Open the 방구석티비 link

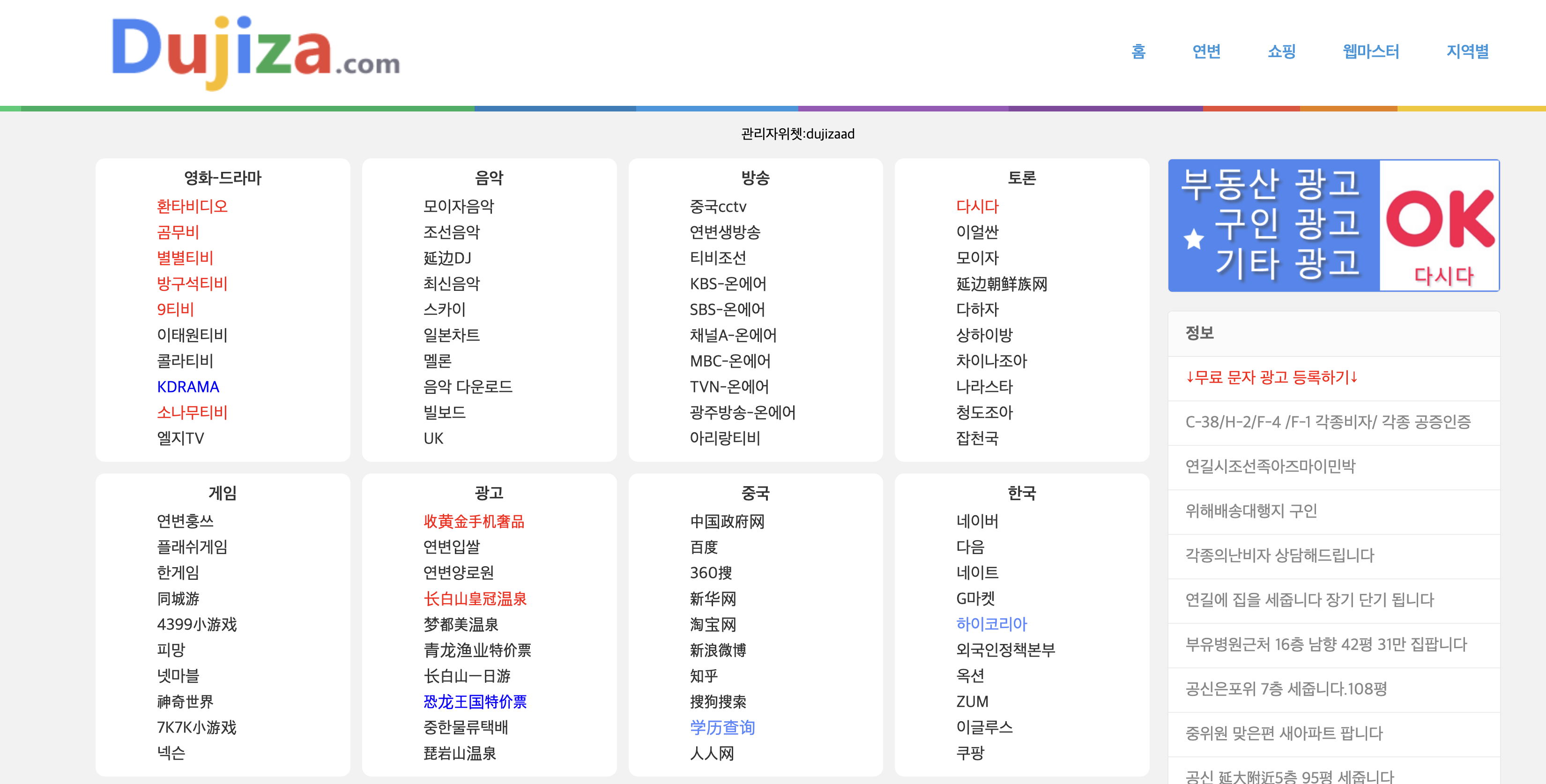[x=192, y=284]
